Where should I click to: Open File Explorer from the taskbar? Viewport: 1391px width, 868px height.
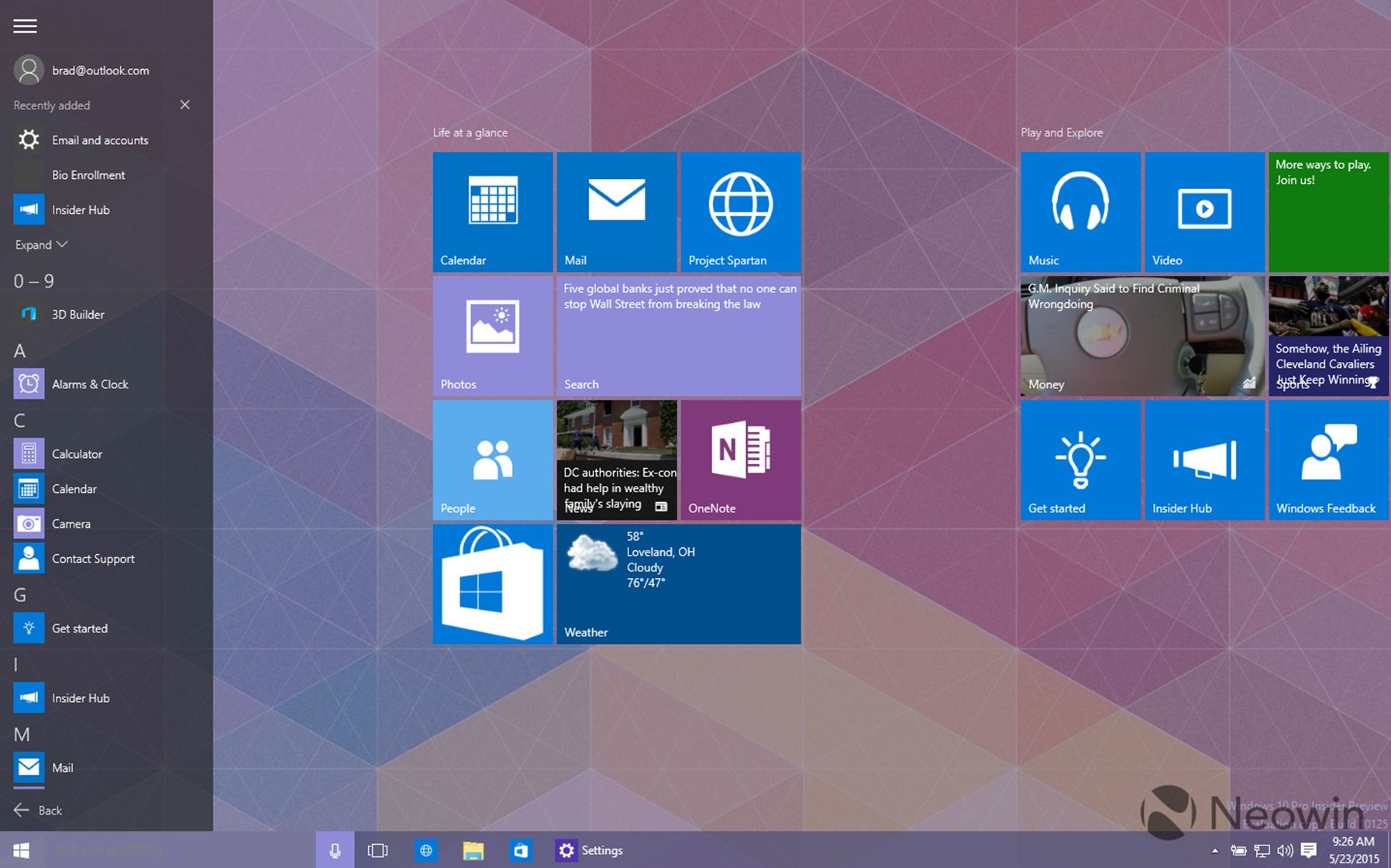(x=473, y=850)
